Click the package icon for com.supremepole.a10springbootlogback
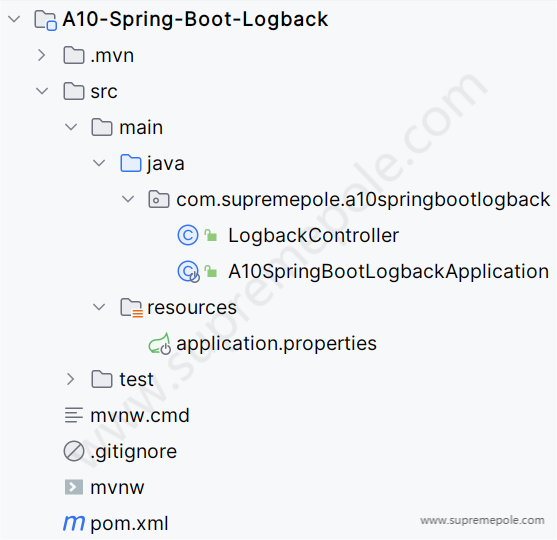This screenshot has height=540, width=557. 158,199
